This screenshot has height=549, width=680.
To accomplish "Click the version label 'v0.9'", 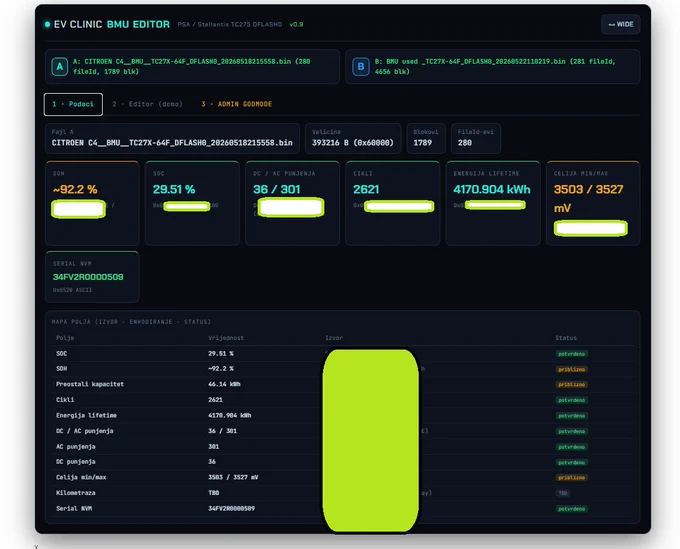I will tap(296, 25).
